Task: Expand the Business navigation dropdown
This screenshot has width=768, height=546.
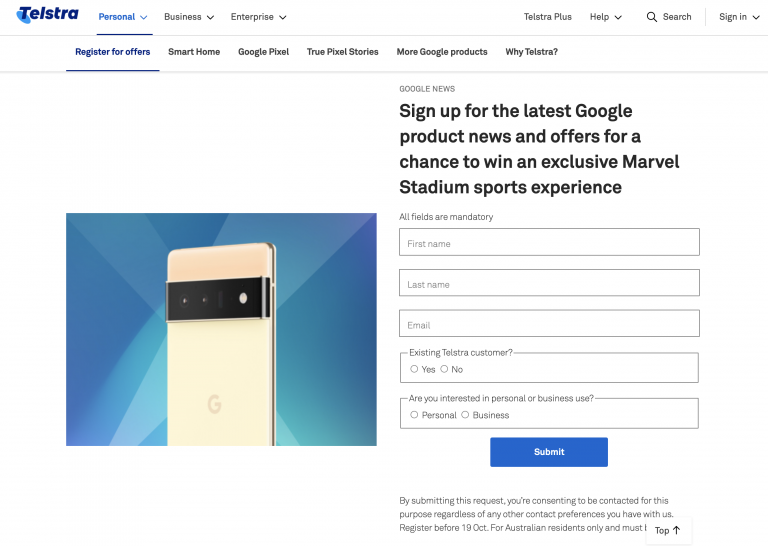Action: point(189,17)
